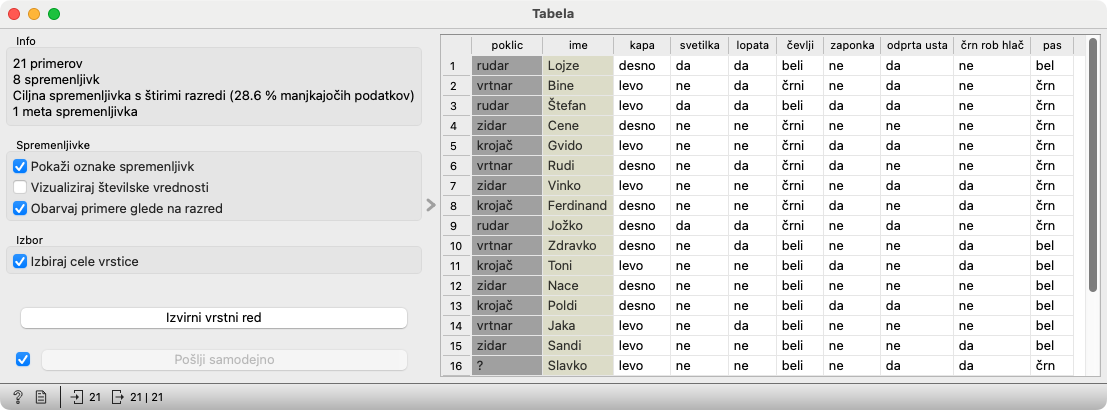Image resolution: width=1107 pixels, height=410 pixels.
Task: Open the report document icon
Action: pyautogui.click(x=41, y=397)
